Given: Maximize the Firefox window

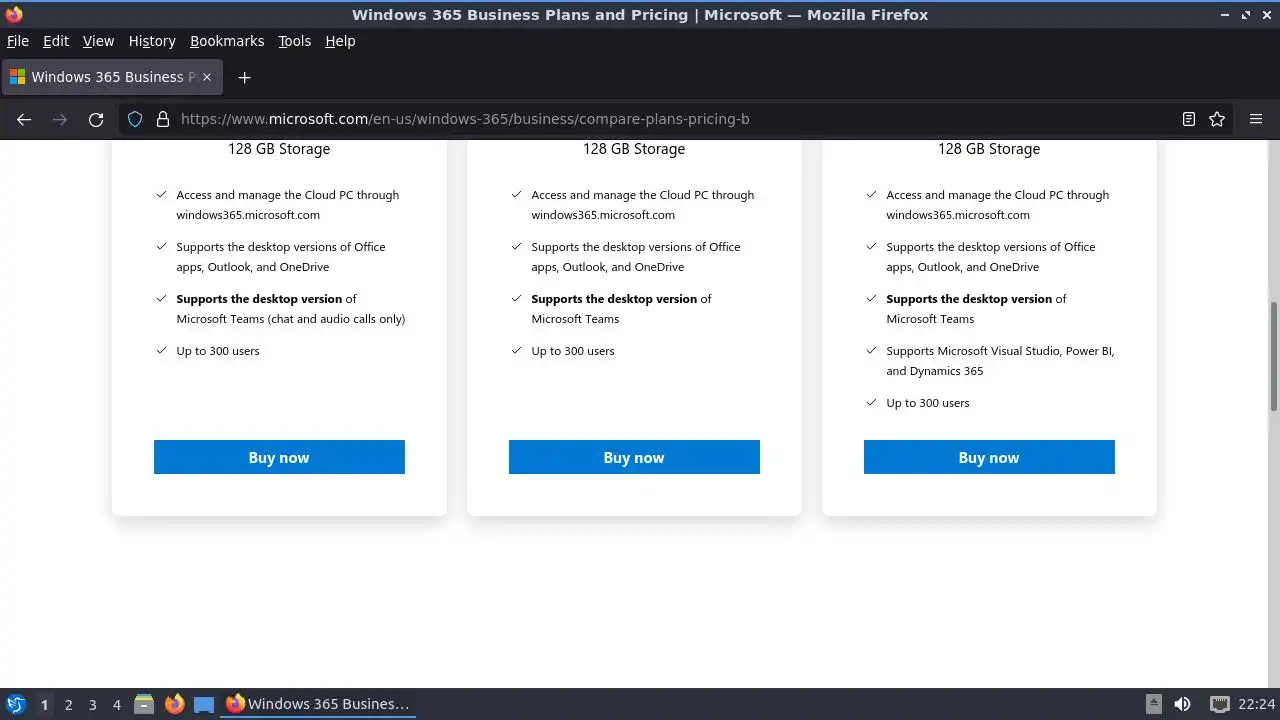Looking at the screenshot, I should pyautogui.click(x=1246, y=15).
